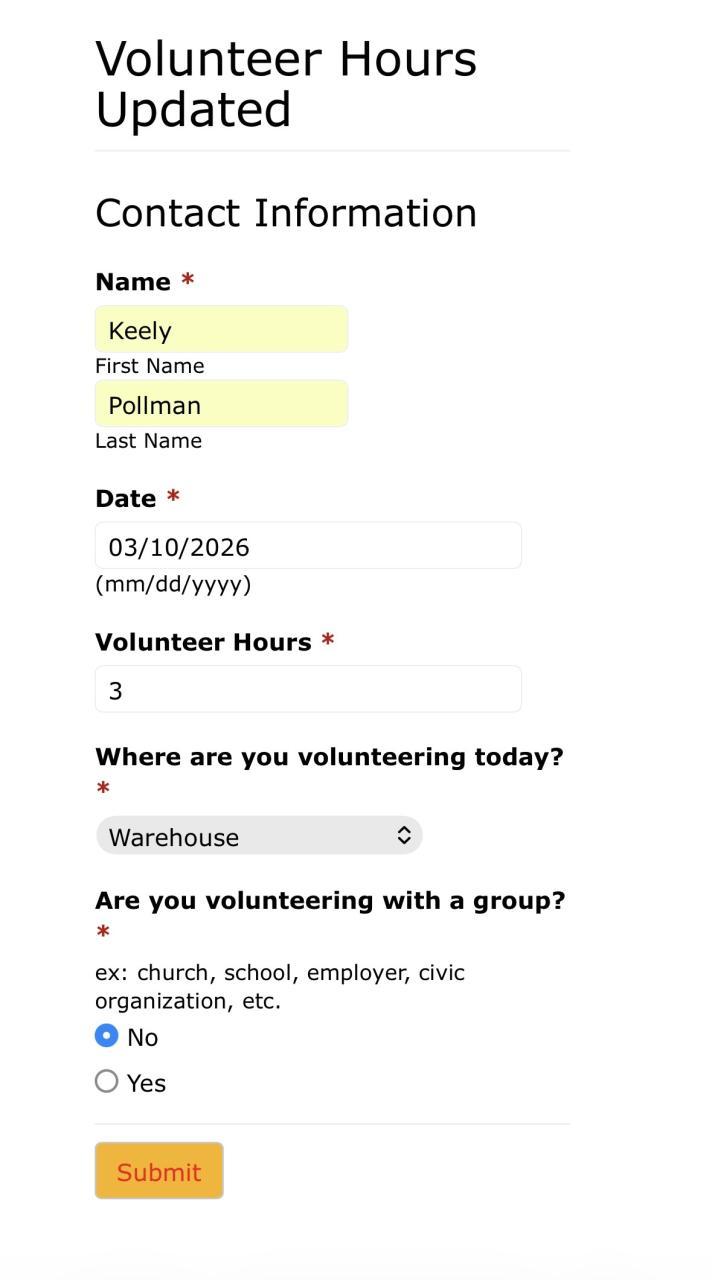Click the "Contact Information" section heading

pos(286,213)
